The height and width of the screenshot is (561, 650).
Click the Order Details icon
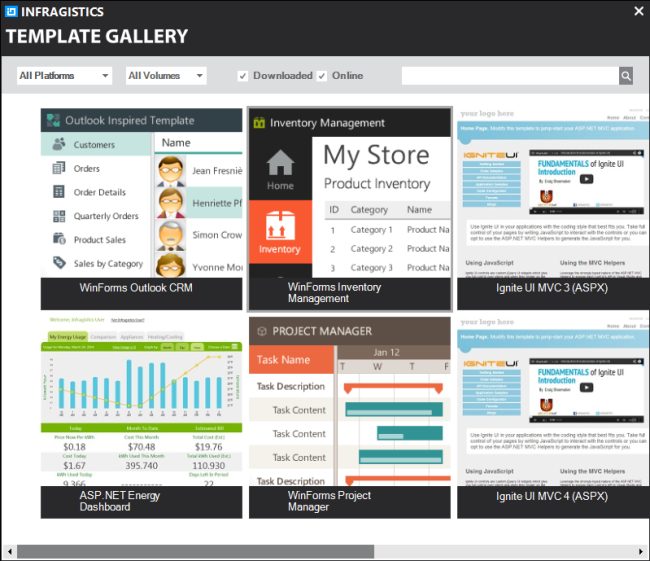click(x=59, y=192)
